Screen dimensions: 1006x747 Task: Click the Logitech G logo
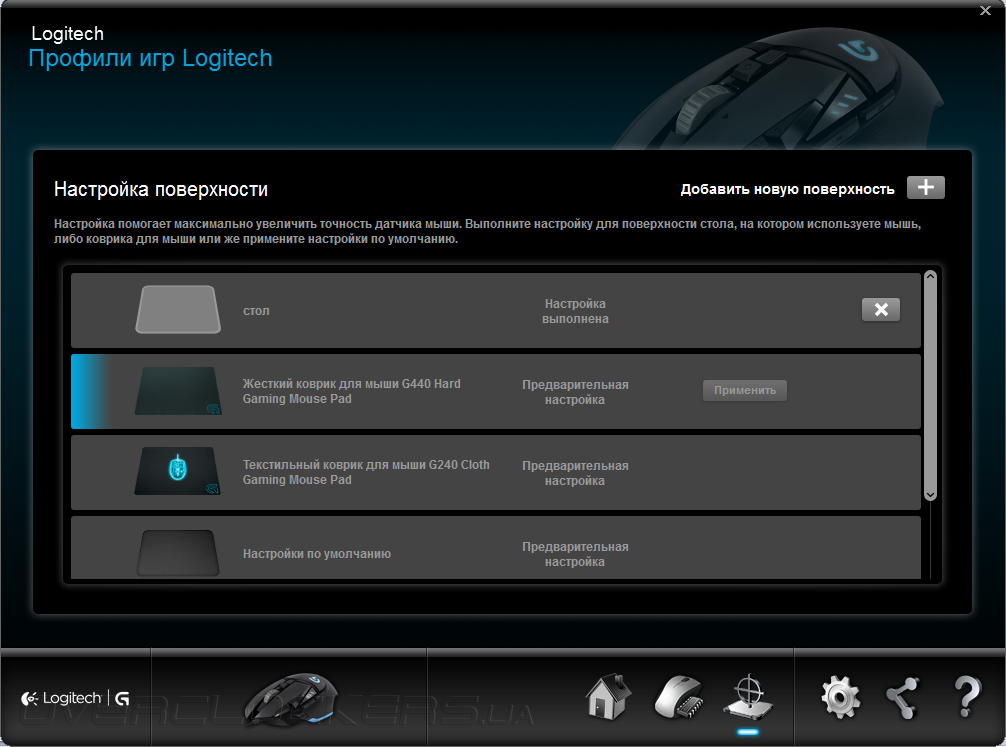[75, 698]
